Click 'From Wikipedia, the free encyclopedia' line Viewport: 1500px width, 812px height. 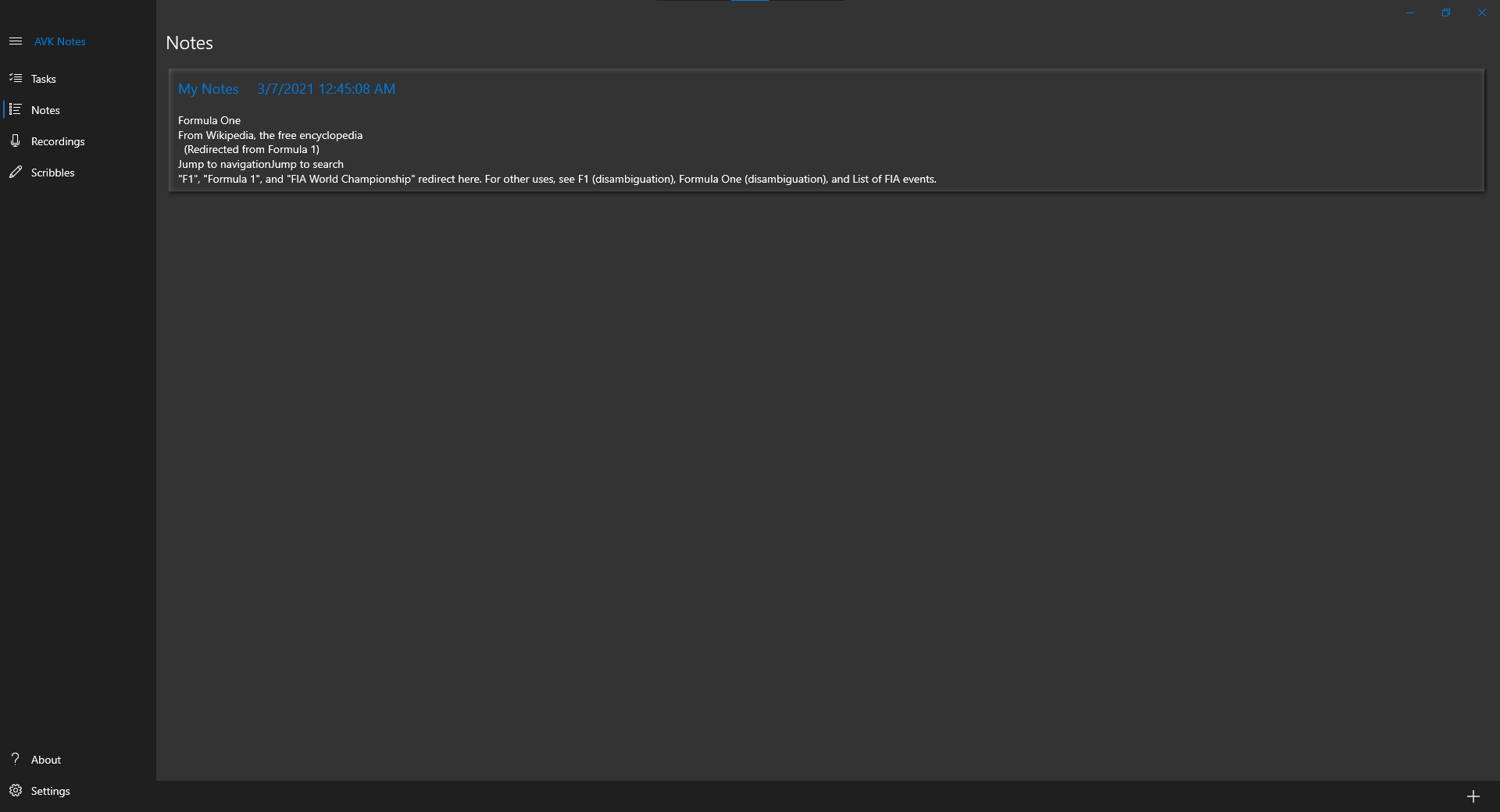[x=270, y=135]
